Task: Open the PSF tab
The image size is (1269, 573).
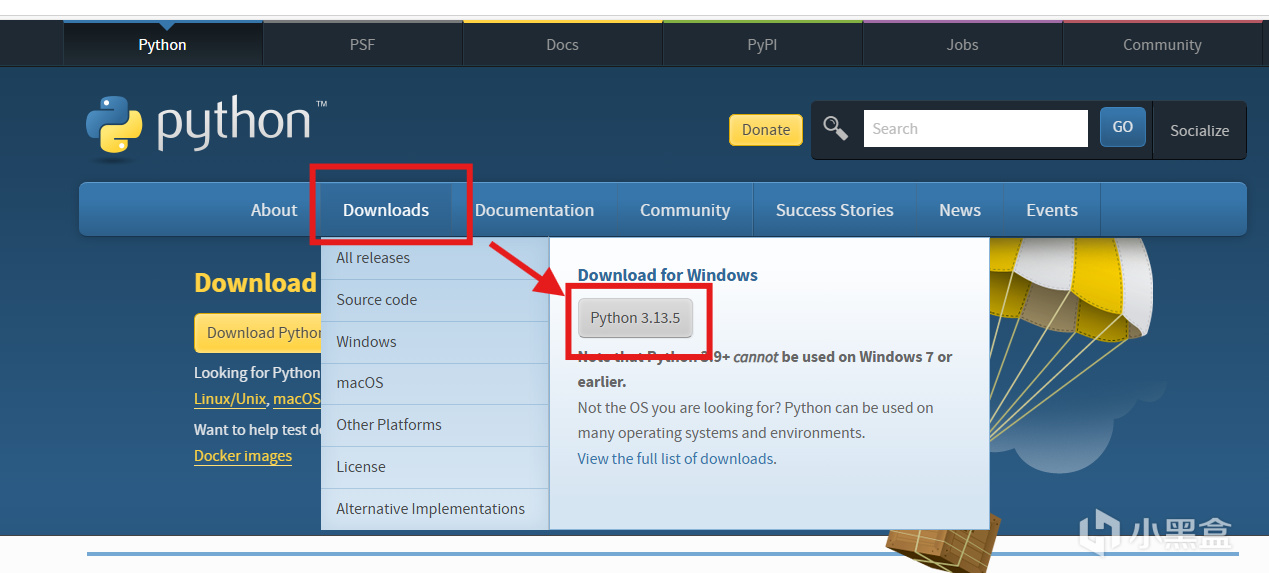Action: tap(362, 45)
